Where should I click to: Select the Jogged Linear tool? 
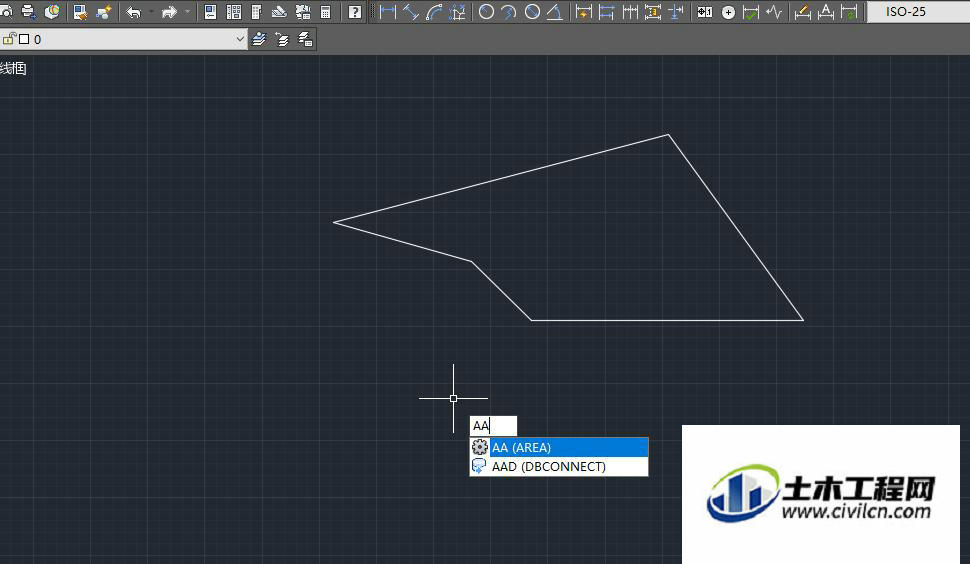pyautogui.click(x=774, y=11)
